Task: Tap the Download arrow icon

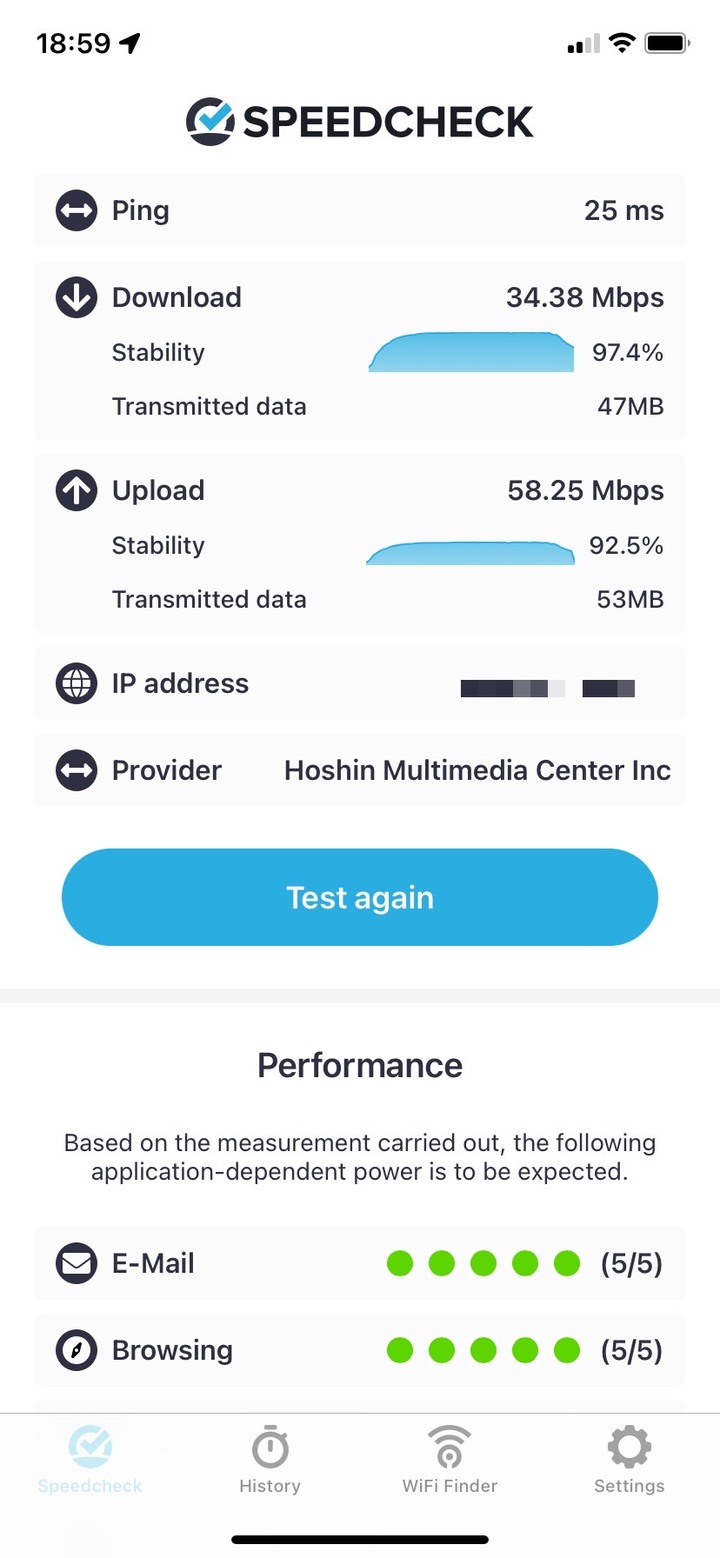Action: pos(76,297)
